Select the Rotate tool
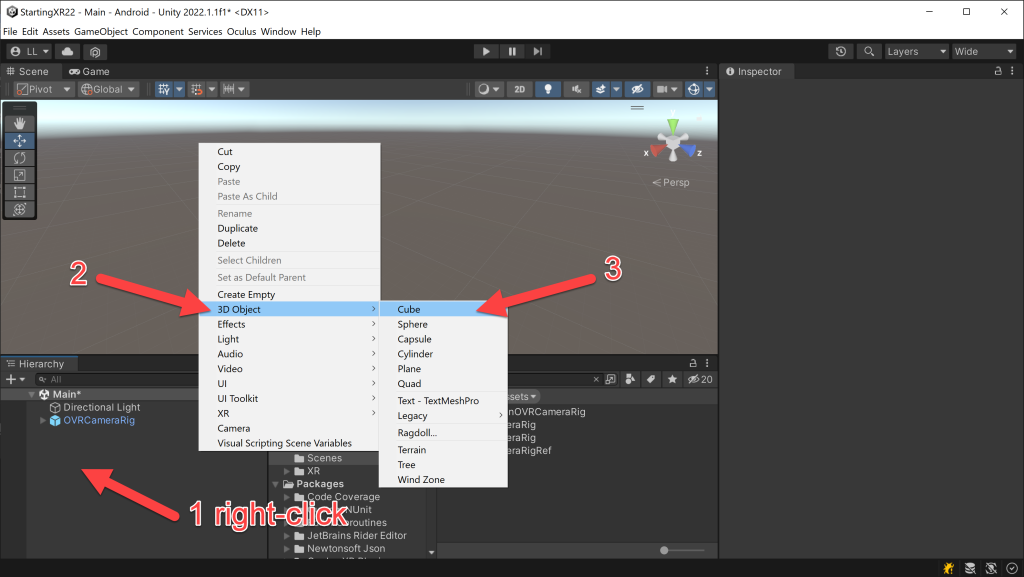The width and height of the screenshot is (1024, 577). [x=20, y=158]
